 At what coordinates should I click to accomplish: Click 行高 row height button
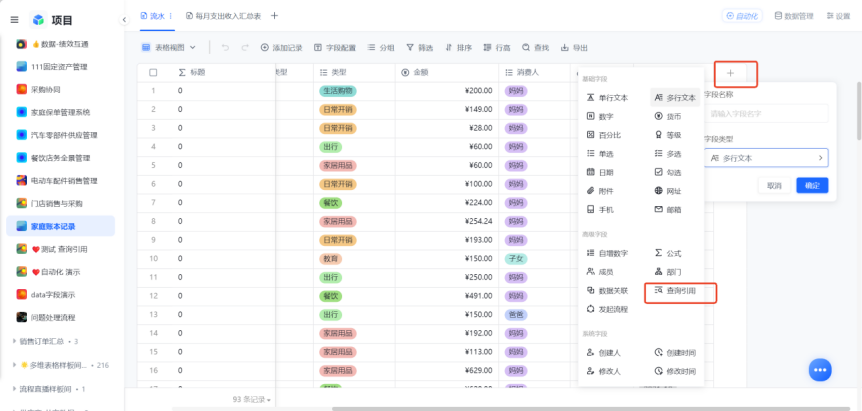tap(497, 48)
